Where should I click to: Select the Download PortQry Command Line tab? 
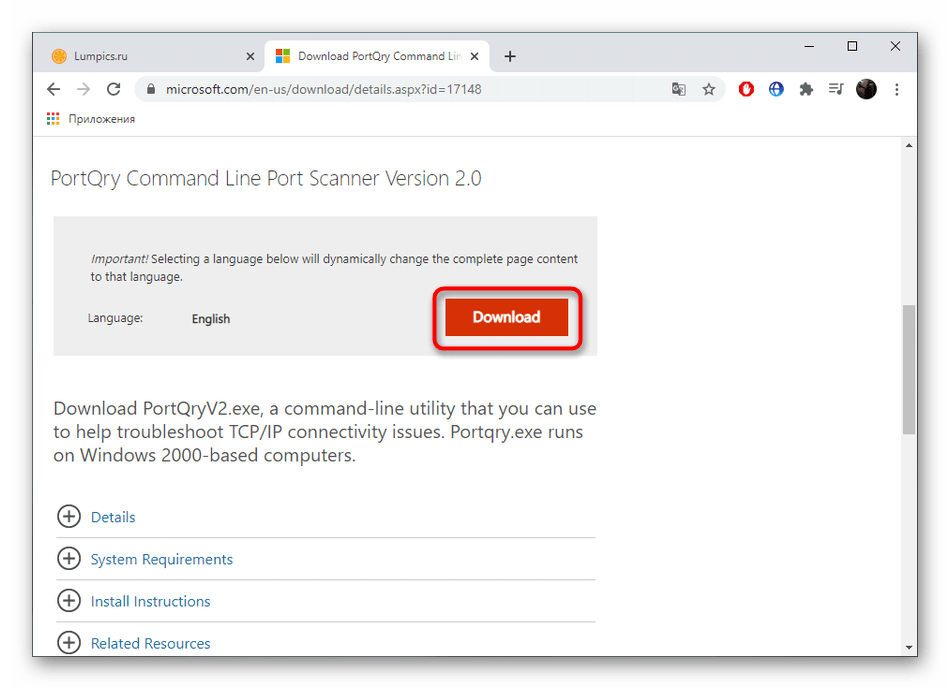pos(376,56)
